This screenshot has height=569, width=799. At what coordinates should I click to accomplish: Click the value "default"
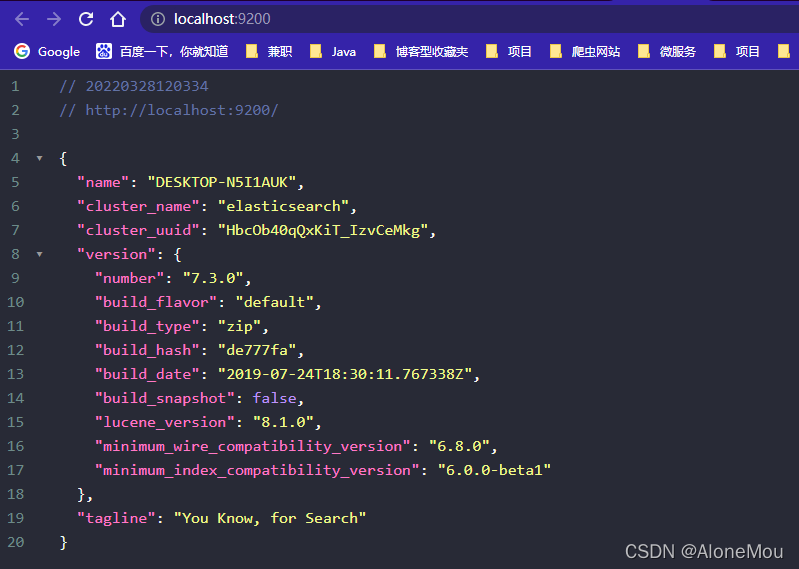[275, 302]
